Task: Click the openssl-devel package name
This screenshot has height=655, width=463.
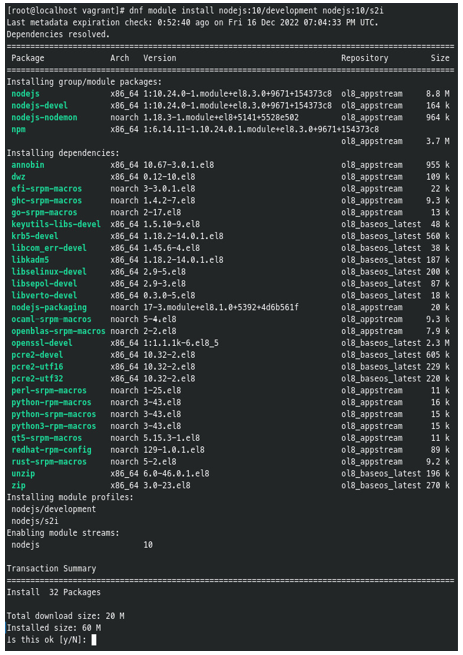Action: (42, 343)
